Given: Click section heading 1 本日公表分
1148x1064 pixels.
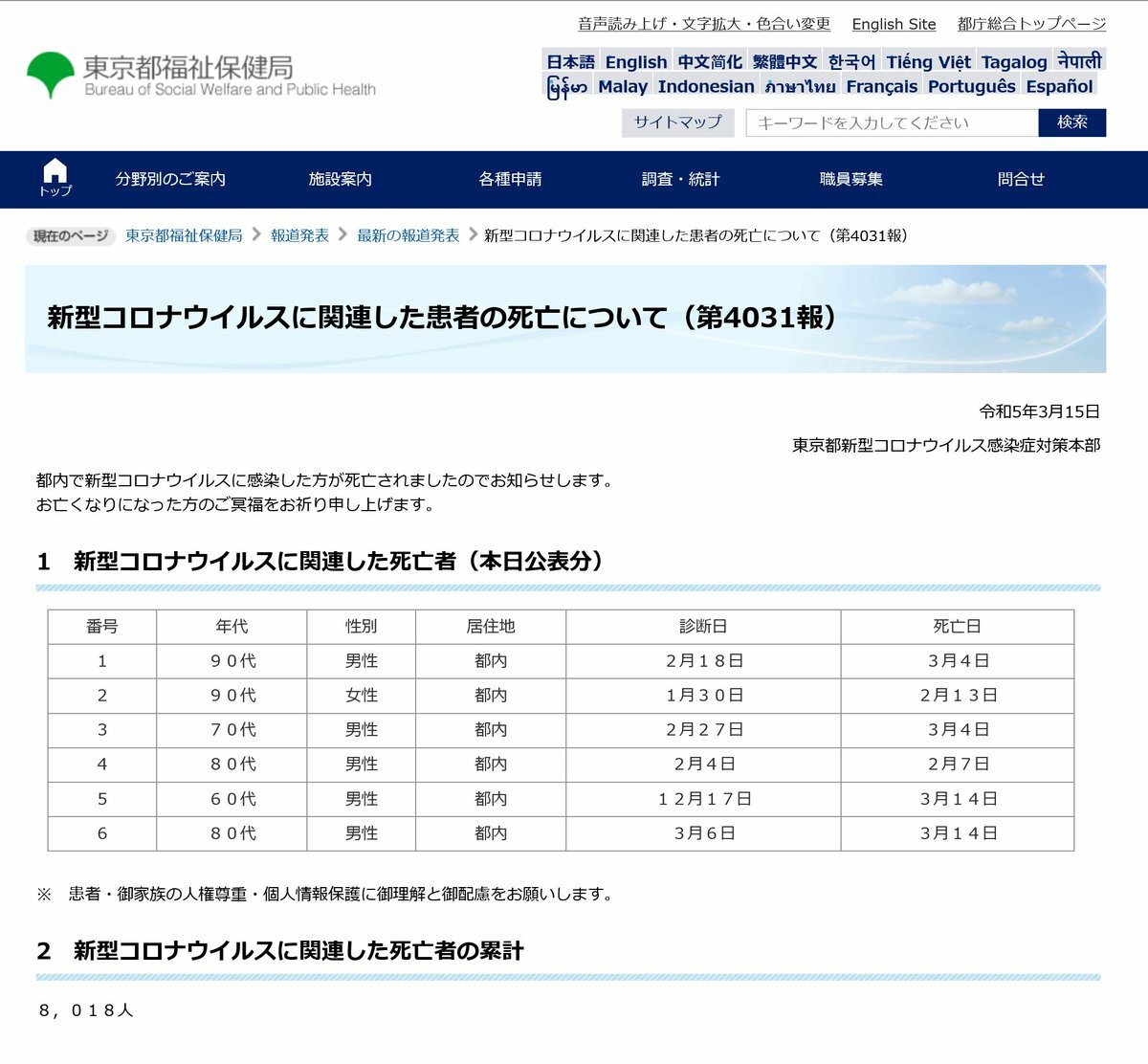Looking at the screenshot, I should pos(320,562).
